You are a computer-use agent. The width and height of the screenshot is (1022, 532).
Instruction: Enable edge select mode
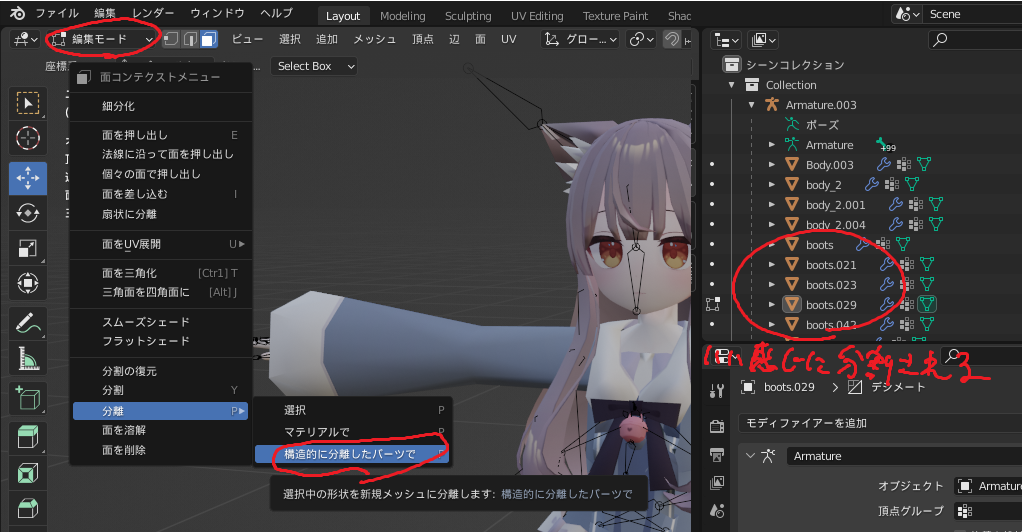(x=190, y=39)
